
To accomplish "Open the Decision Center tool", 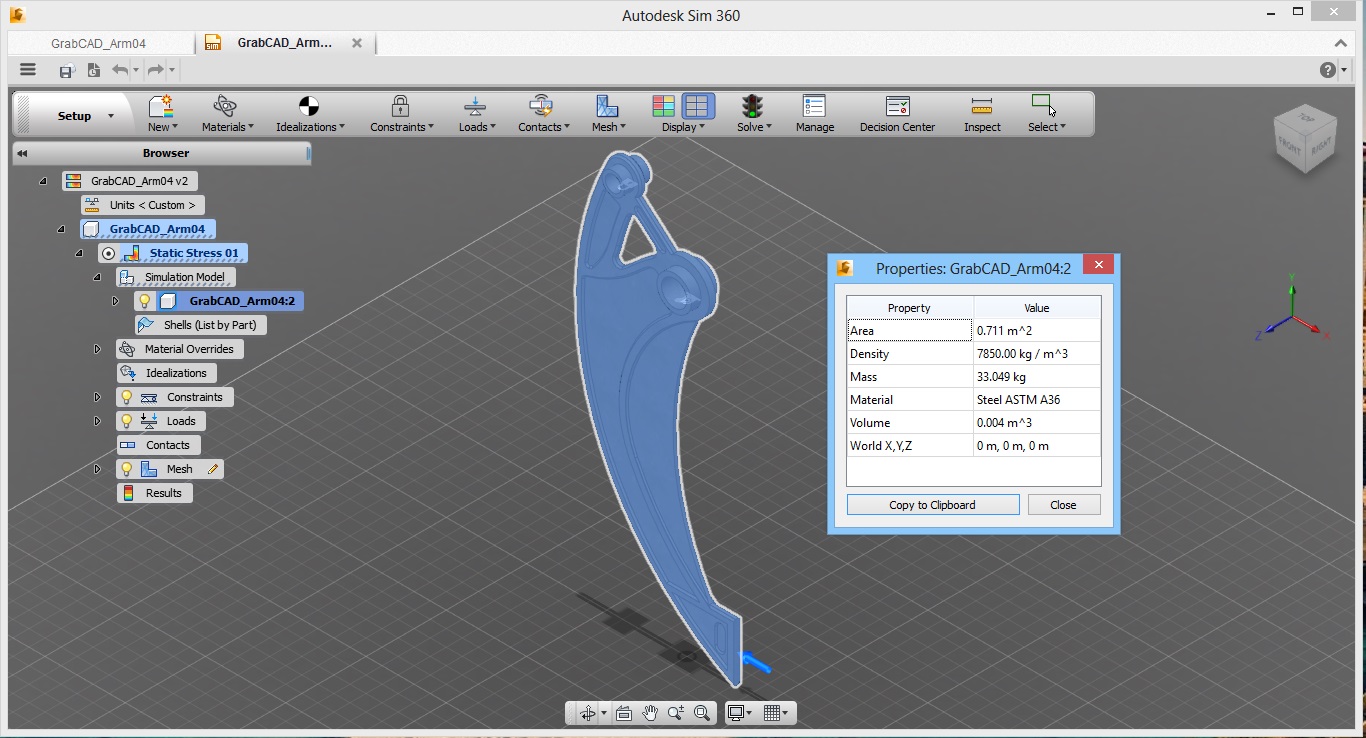I will [897, 114].
